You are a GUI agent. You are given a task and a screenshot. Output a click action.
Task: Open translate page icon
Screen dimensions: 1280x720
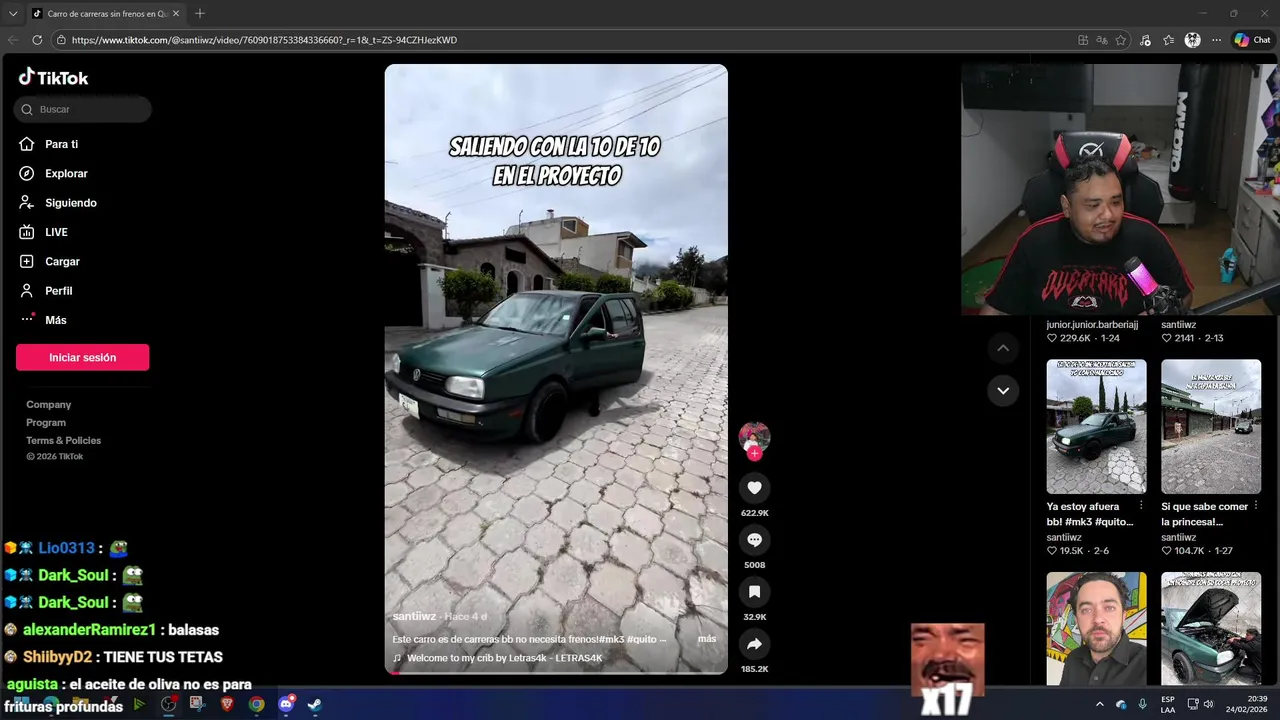(x=1102, y=40)
